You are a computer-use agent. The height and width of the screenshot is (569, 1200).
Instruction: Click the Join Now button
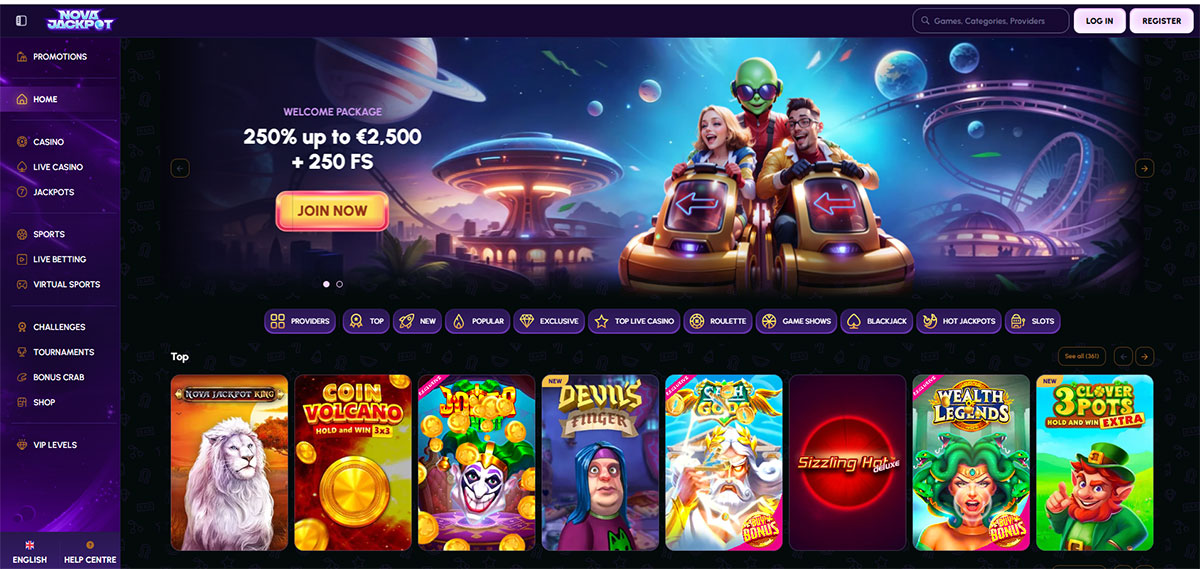click(x=332, y=211)
